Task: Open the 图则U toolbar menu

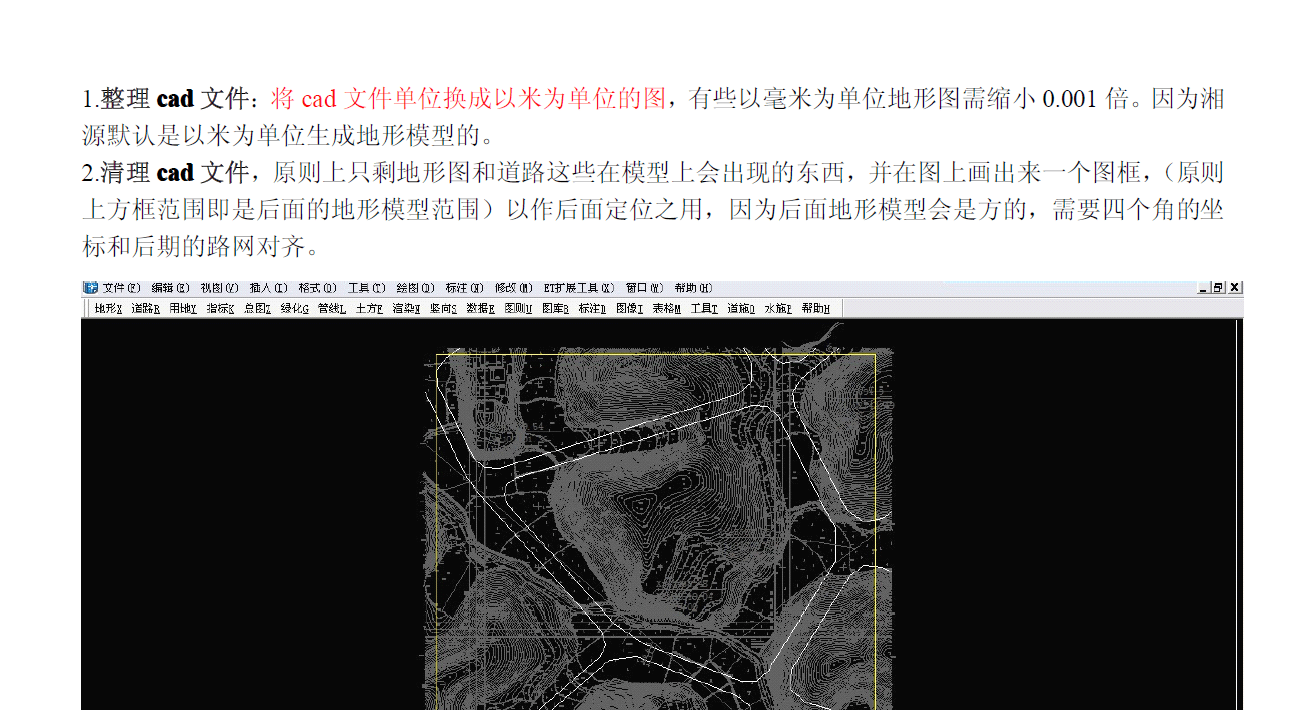Action: pyautogui.click(x=518, y=309)
